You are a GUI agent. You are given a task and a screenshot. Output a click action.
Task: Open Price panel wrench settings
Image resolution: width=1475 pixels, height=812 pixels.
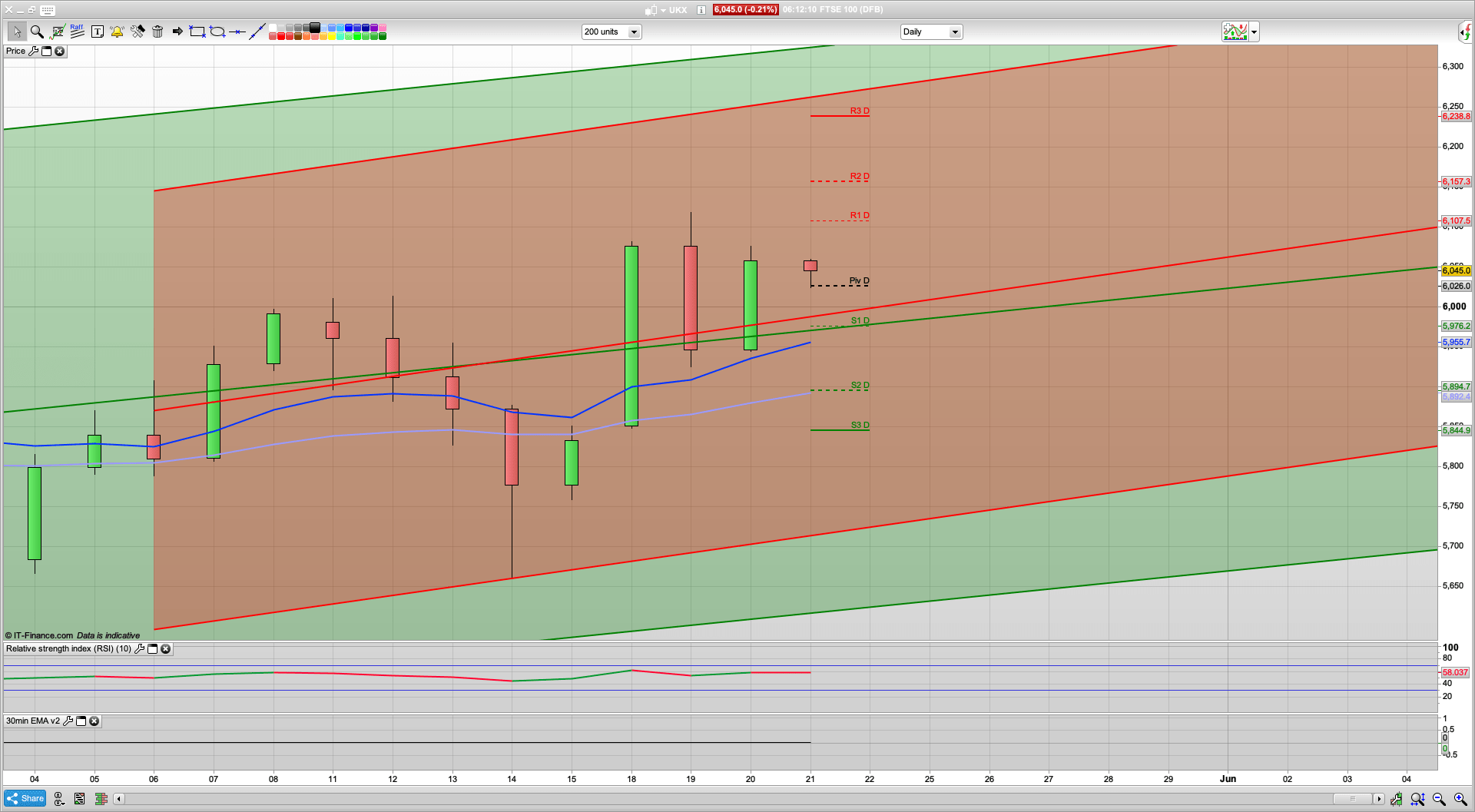click(33, 51)
